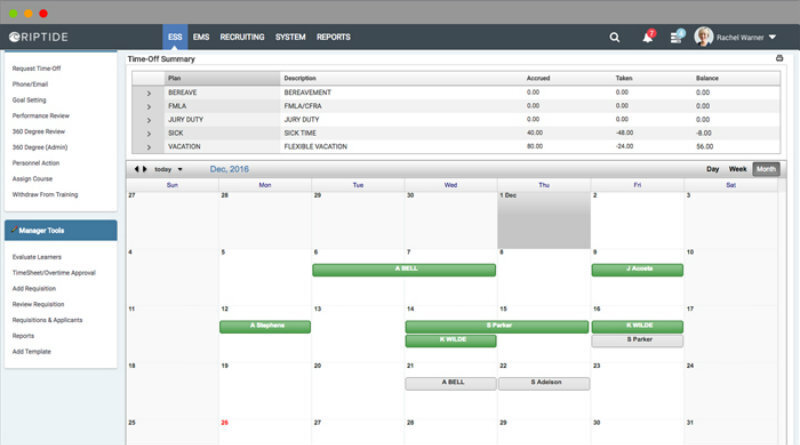This screenshot has height=445, width=800.
Task: Expand the VACATION plan row
Action: tap(148, 146)
